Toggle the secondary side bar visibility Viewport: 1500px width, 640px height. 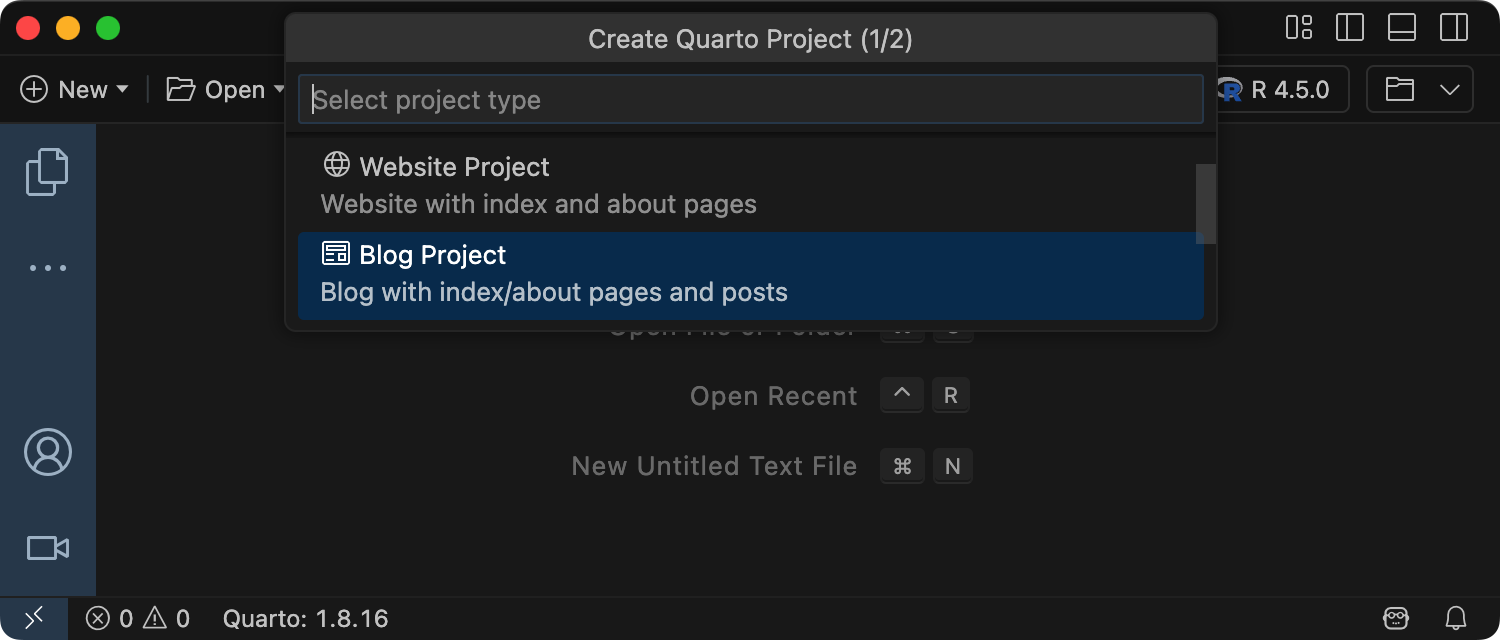tap(1454, 28)
